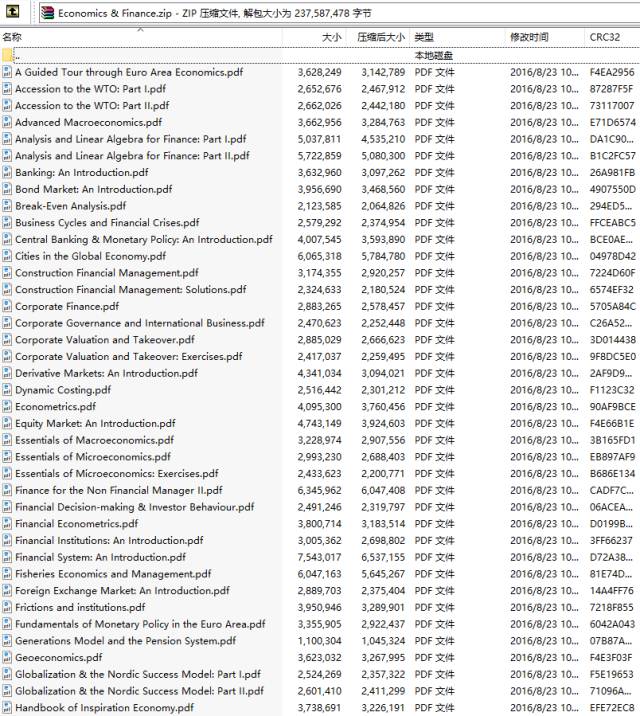Select PDF icon of Construction Financial Management.pdf

click(7, 273)
